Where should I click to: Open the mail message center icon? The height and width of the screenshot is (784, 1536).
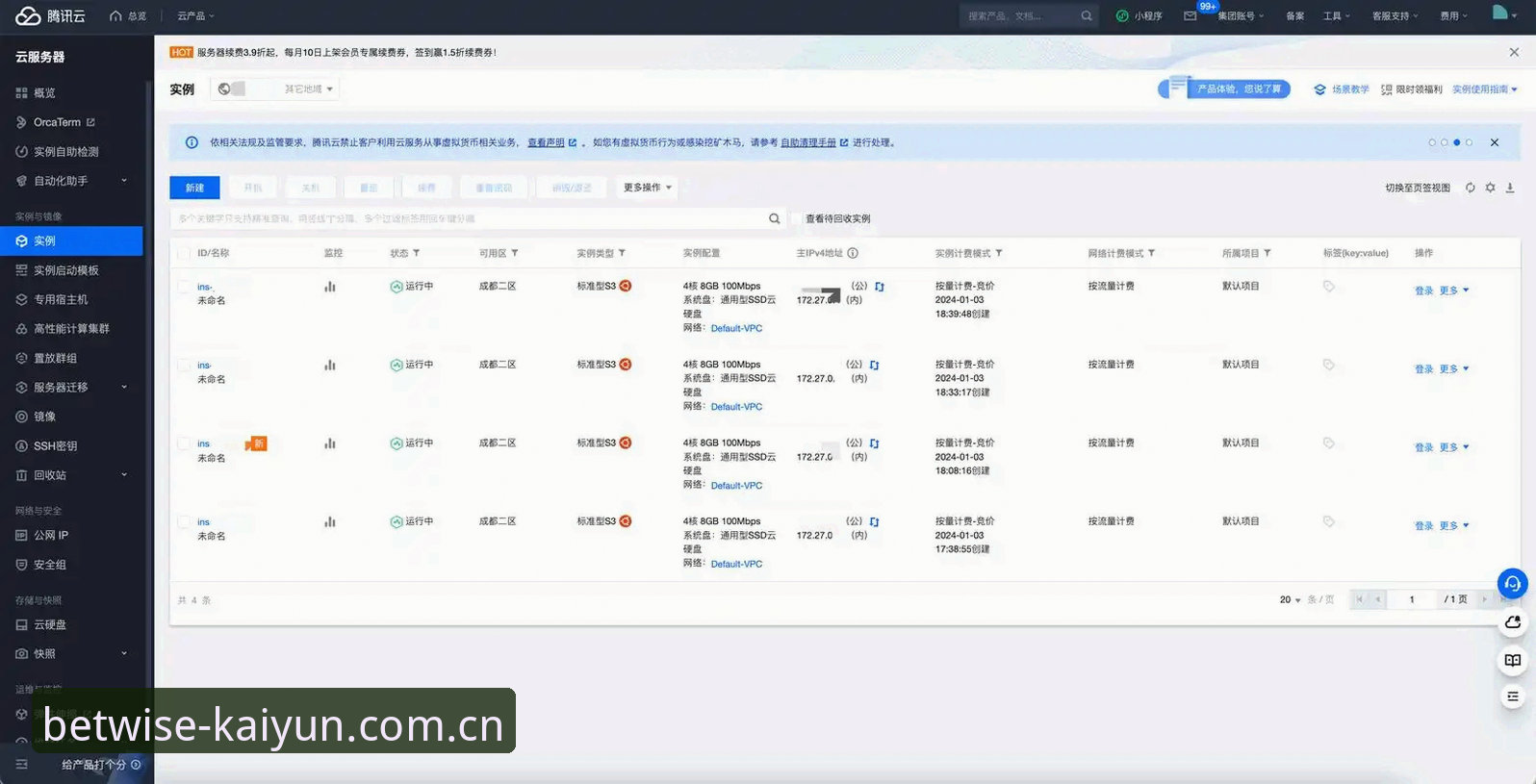[1190, 16]
